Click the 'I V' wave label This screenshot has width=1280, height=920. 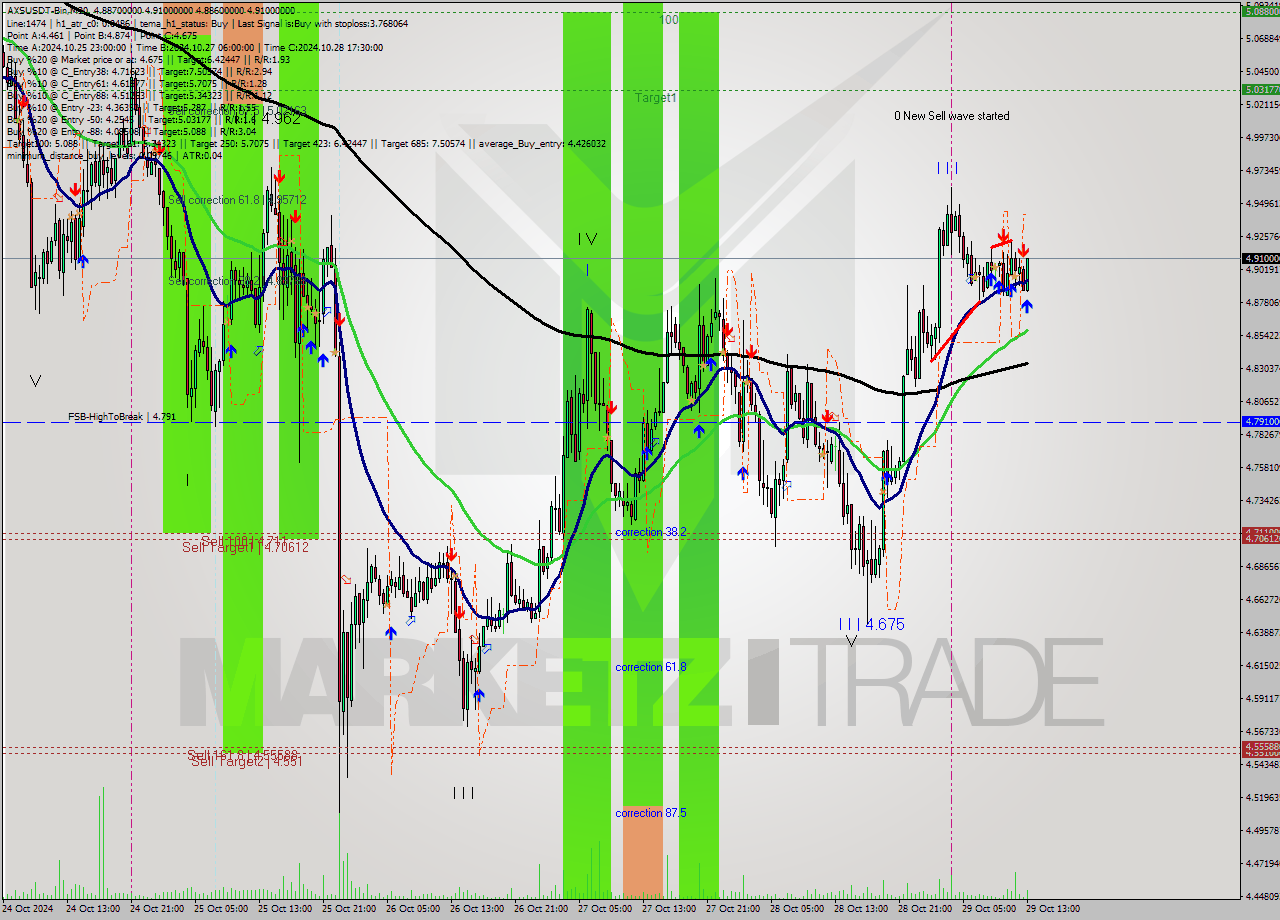tap(587, 239)
